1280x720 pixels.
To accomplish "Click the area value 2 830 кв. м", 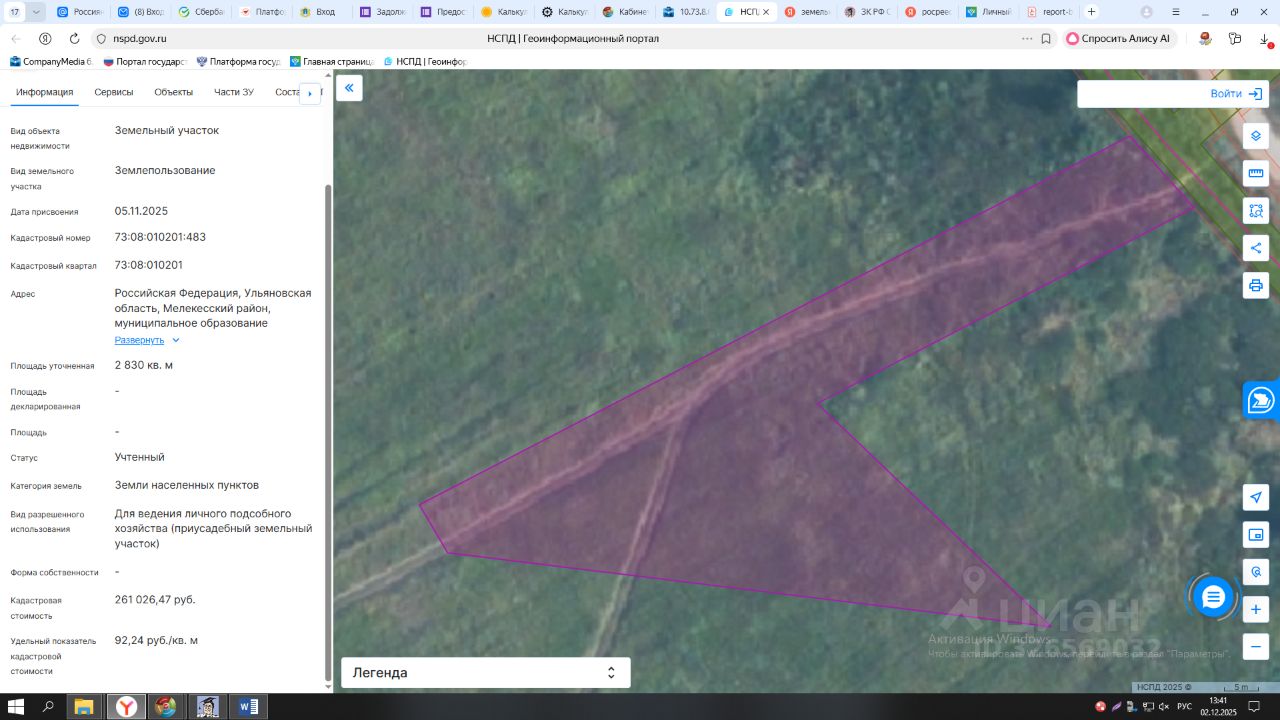I will (x=144, y=365).
